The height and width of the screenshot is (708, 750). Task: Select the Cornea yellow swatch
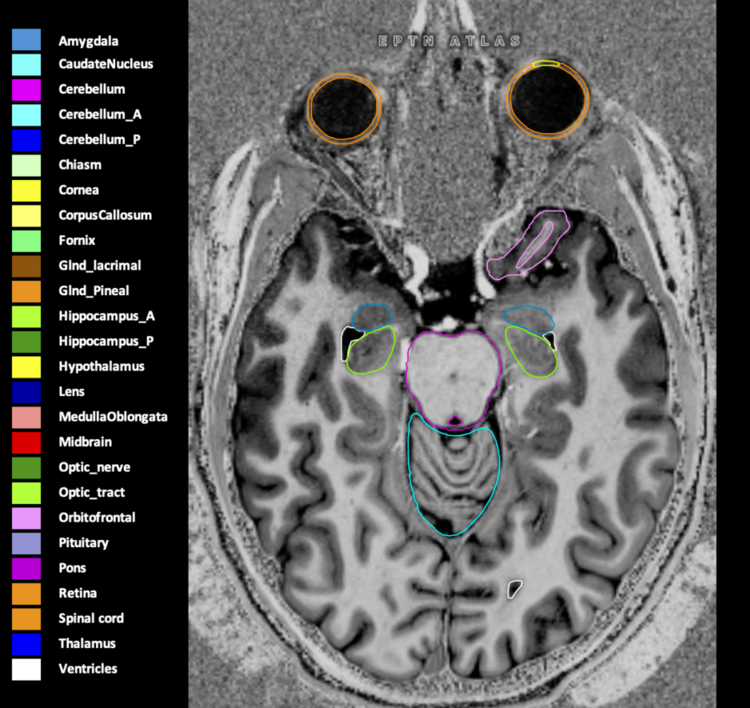point(26,191)
